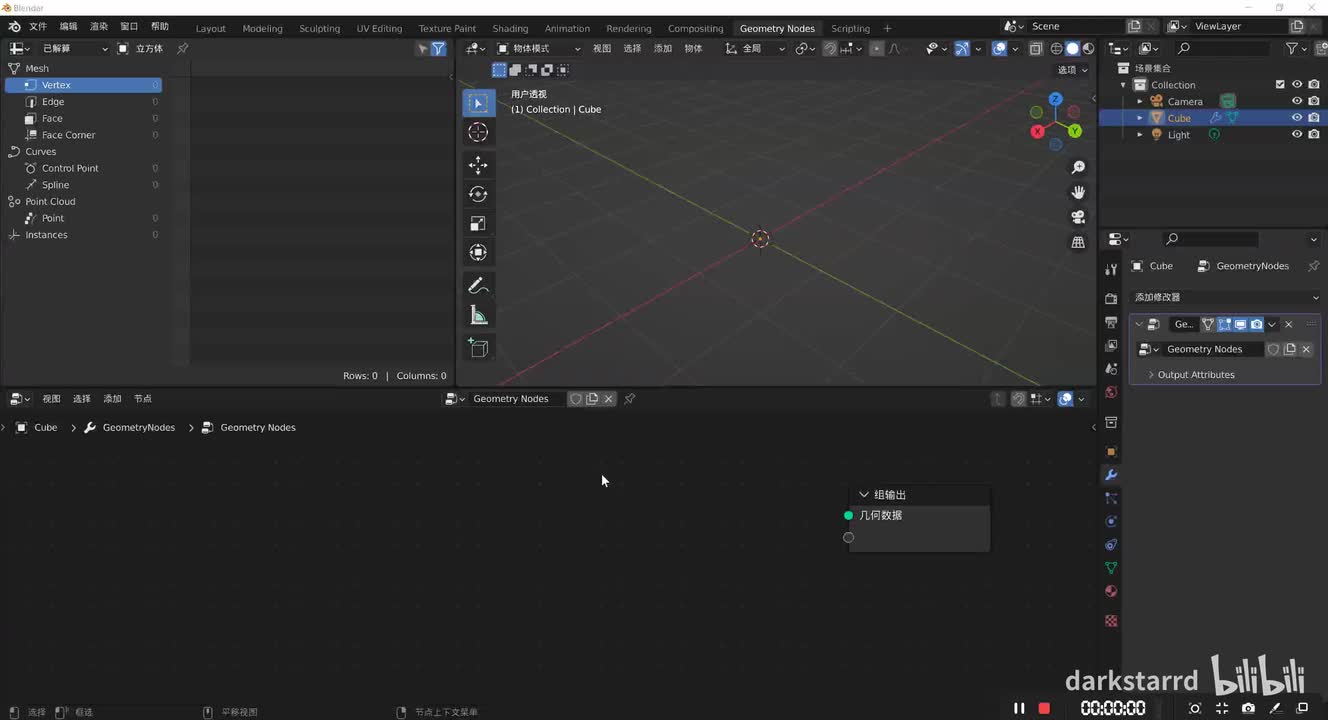Select the Cursor tool in viewport toolbar
Image resolution: width=1328 pixels, height=720 pixels.
(478, 132)
